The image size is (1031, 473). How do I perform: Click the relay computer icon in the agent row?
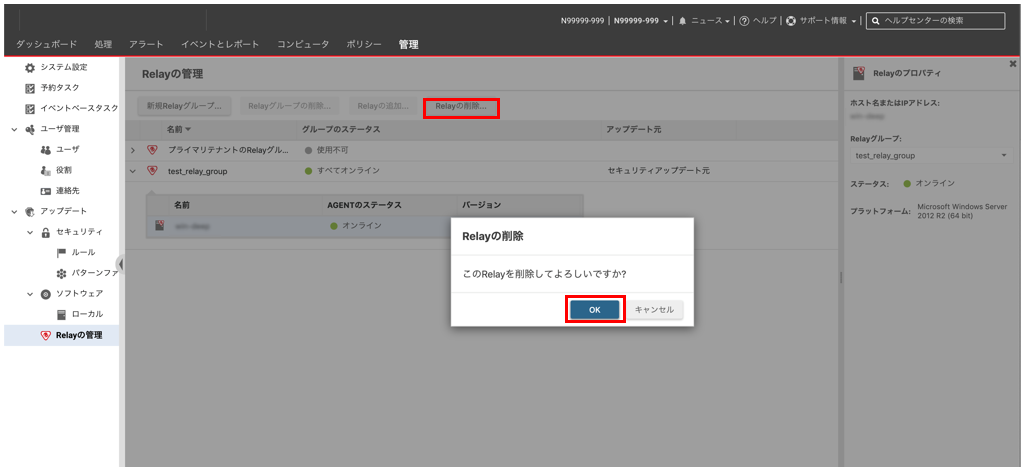[x=159, y=226]
